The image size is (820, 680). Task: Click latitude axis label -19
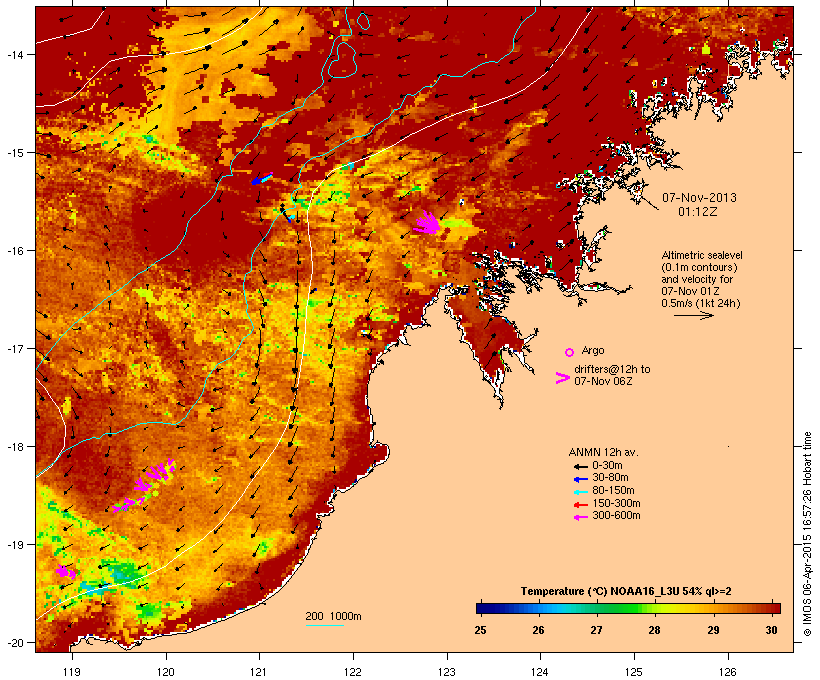point(14,545)
